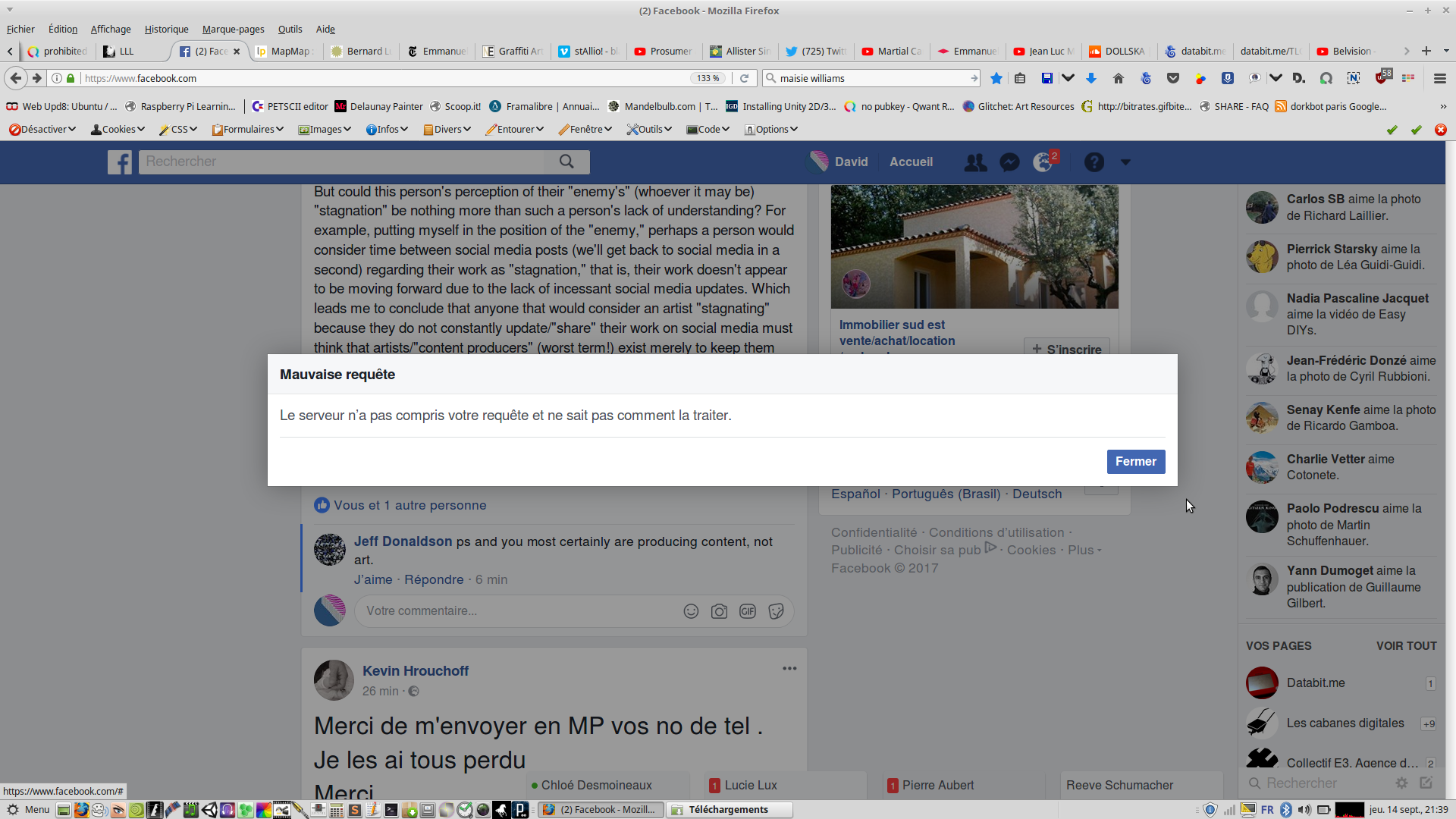Reload the page with the refresh icon

(745, 78)
